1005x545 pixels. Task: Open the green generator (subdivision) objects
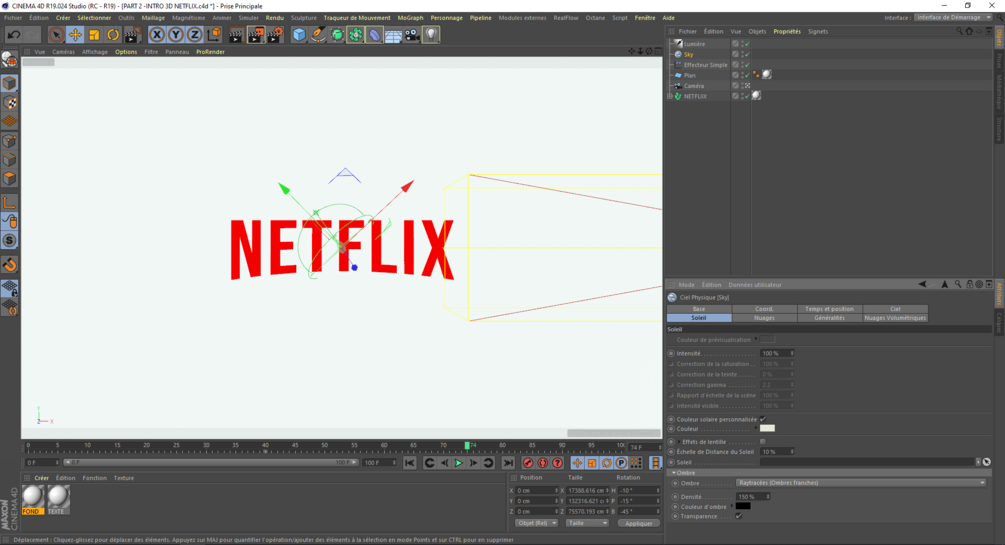click(336, 35)
